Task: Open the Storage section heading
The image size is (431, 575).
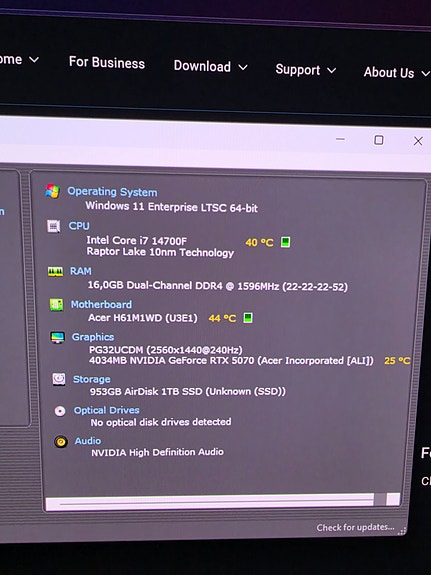Action: pyautogui.click(x=92, y=379)
